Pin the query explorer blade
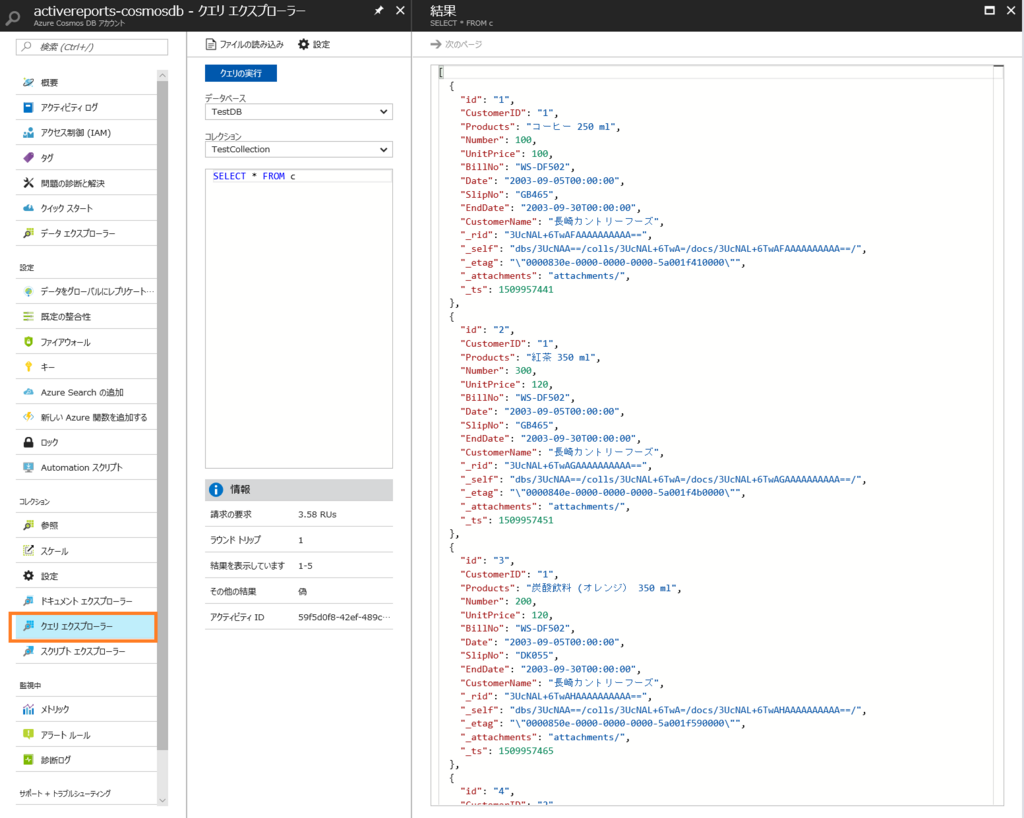The height and width of the screenshot is (818, 1024). click(x=379, y=10)
